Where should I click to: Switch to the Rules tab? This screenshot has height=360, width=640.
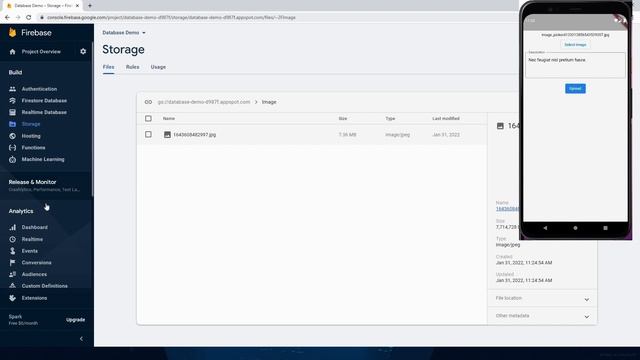click(x=133, y=67)
